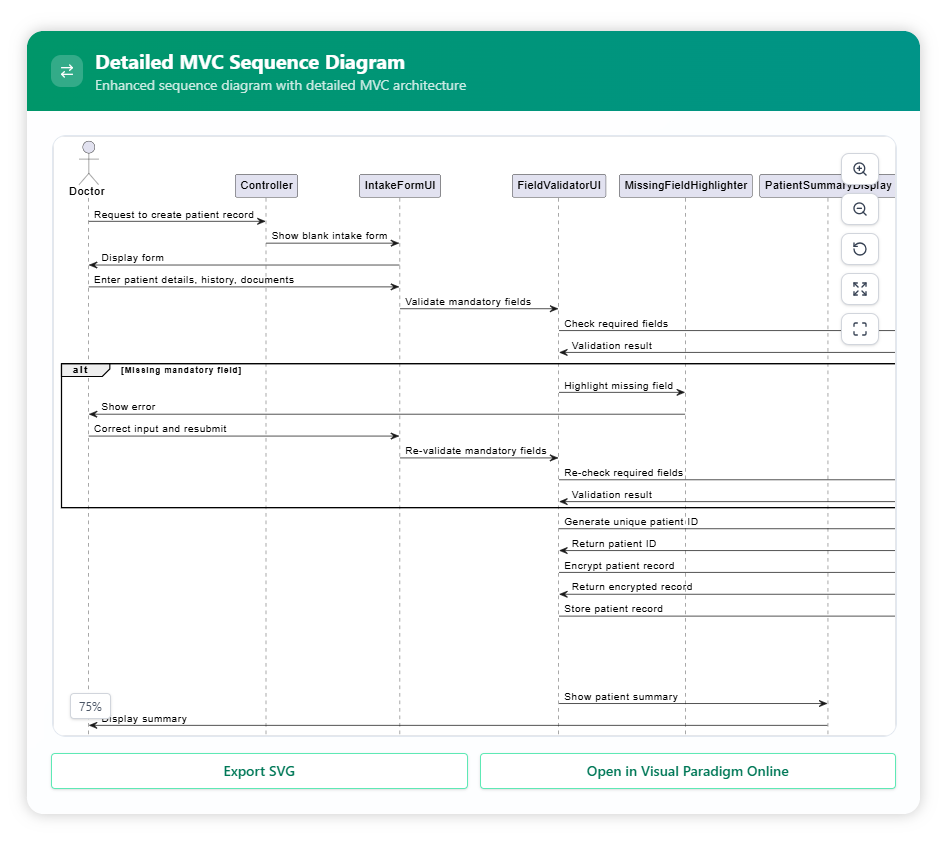Click the arrowhead of the 'Show error' message
This screenshot has width=950, height=843.
point(93,414)
